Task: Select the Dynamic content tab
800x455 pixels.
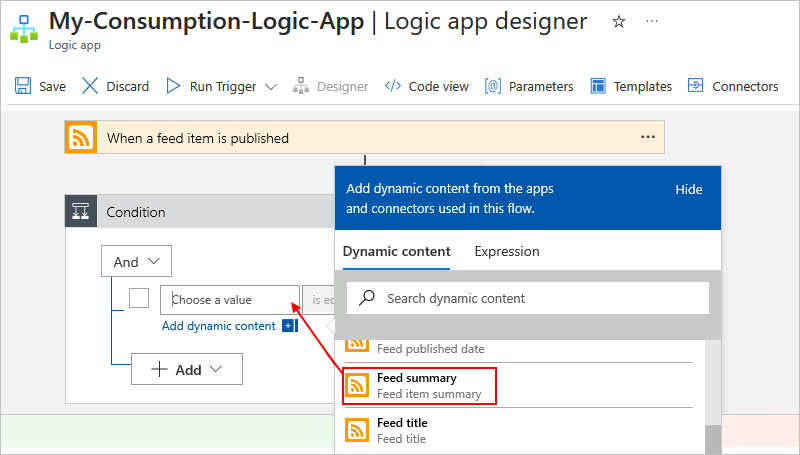Action: pos(396,252)
